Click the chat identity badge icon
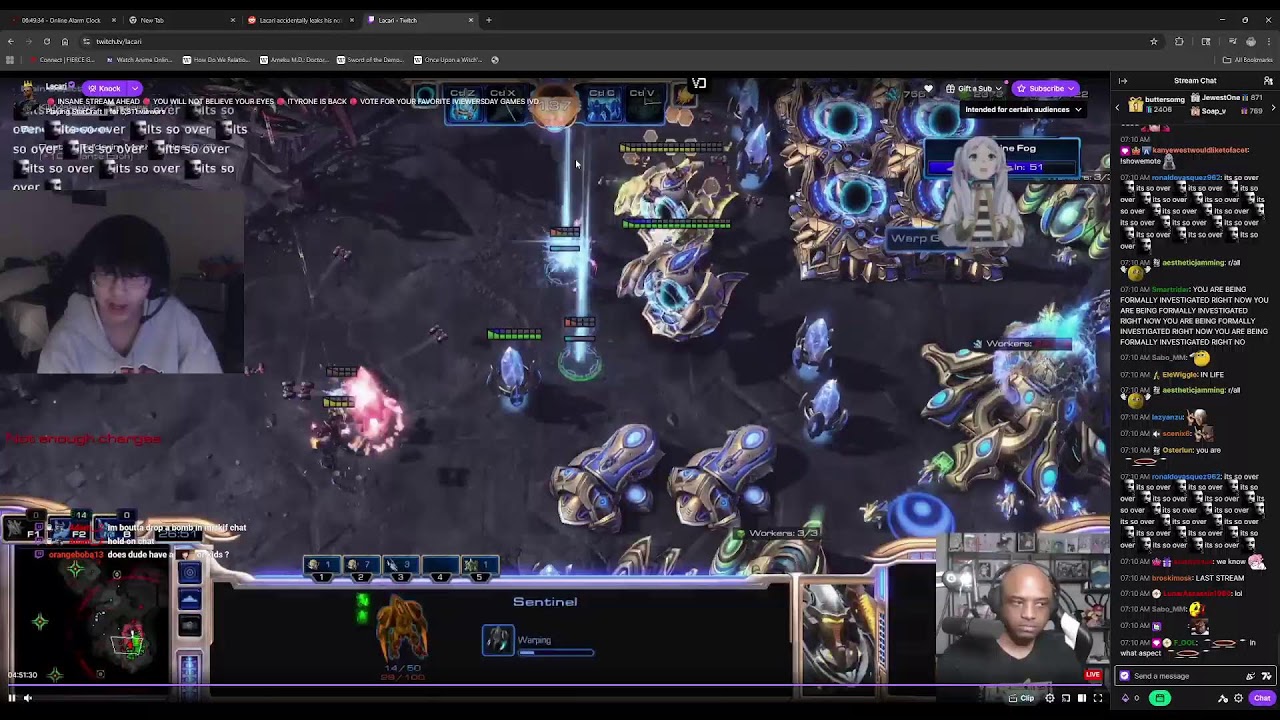 point(1125,676)
